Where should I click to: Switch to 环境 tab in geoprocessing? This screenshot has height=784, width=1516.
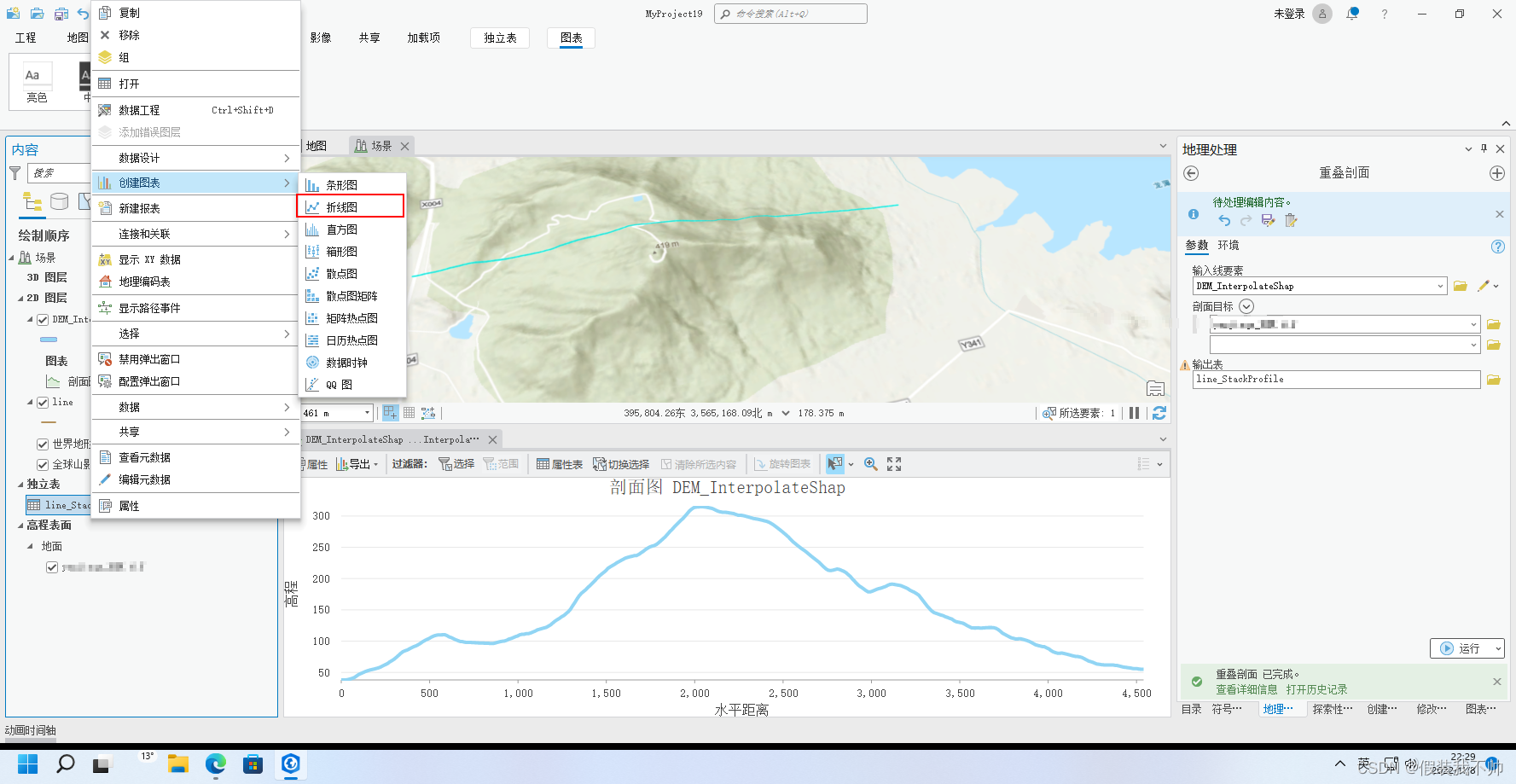click(x=1228, y=245)
